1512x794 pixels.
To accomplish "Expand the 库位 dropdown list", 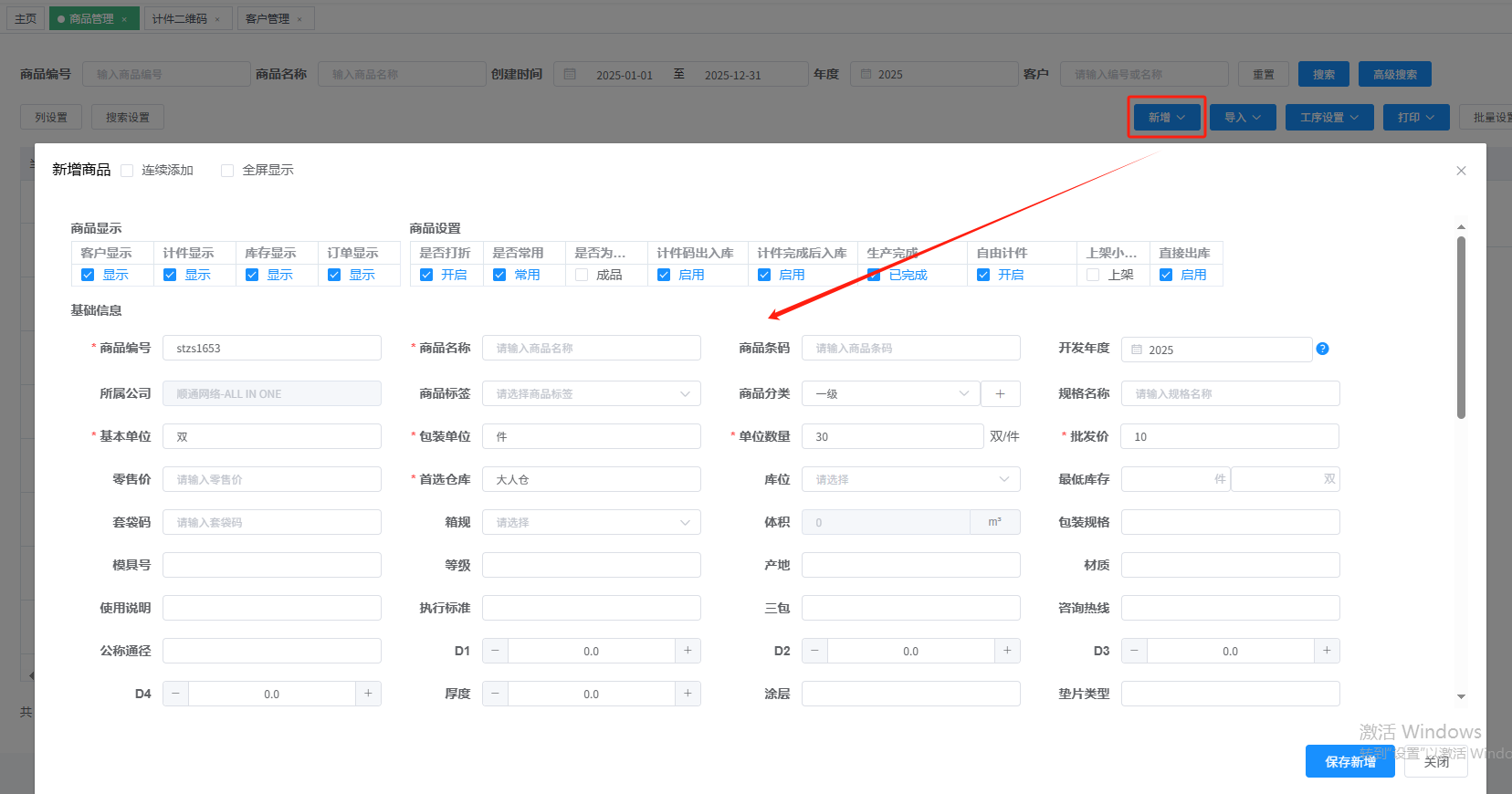I will 910,479.
